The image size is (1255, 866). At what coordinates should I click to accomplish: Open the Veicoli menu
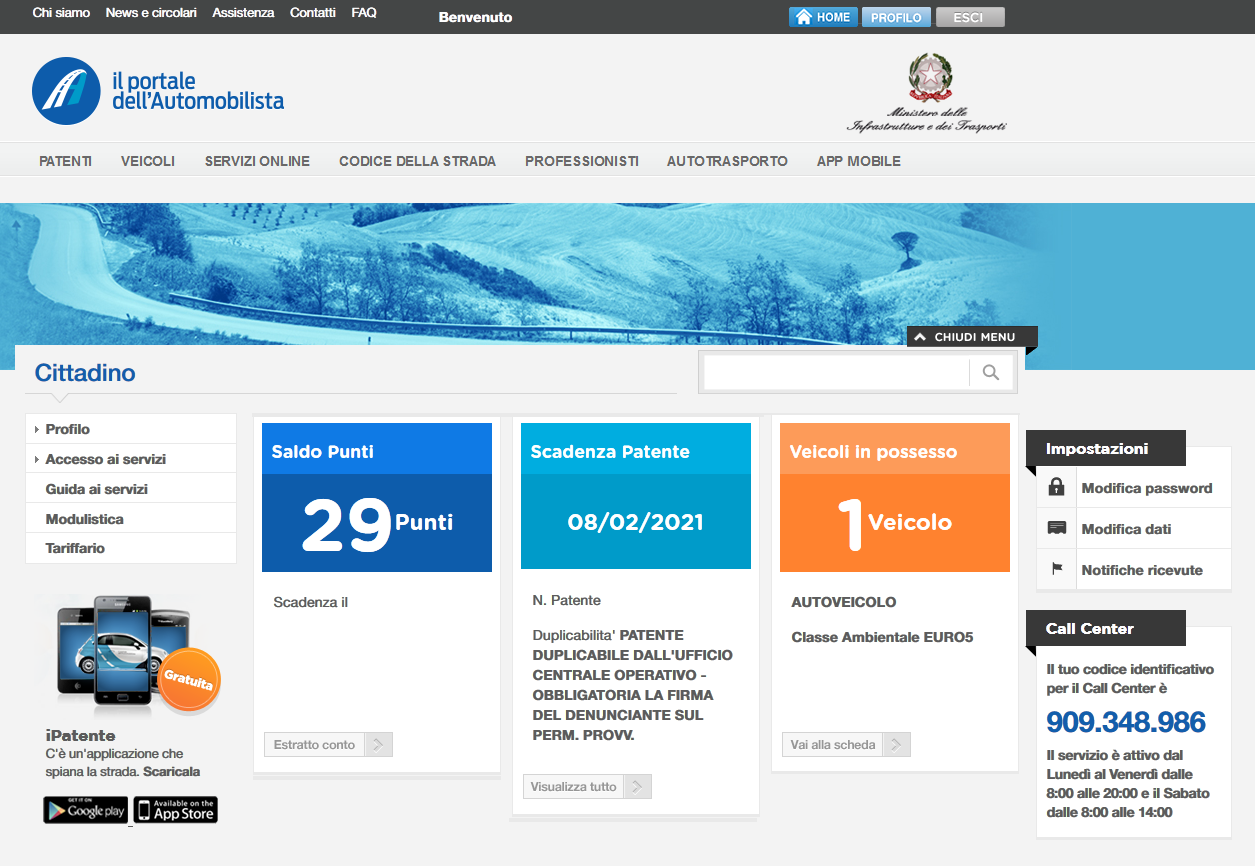click(148, 161)
